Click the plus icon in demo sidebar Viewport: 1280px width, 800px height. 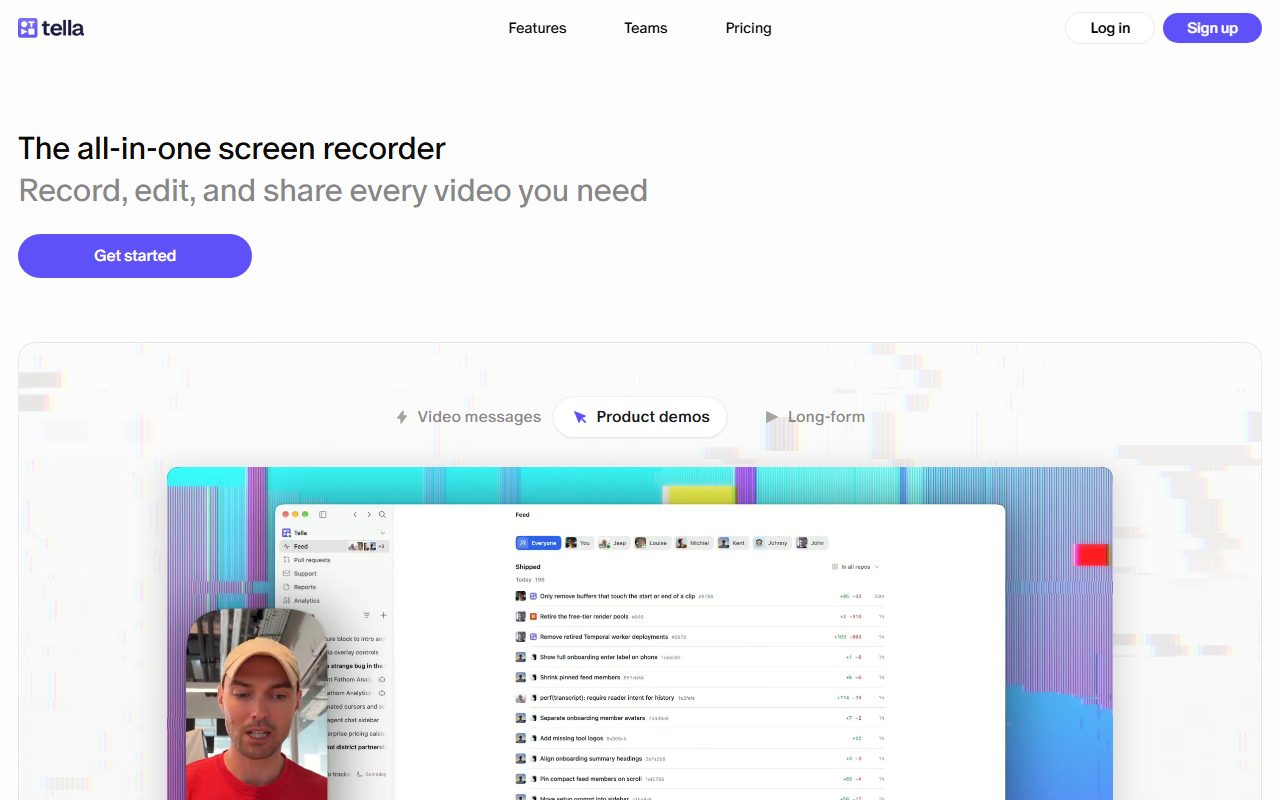pos(383,615)
